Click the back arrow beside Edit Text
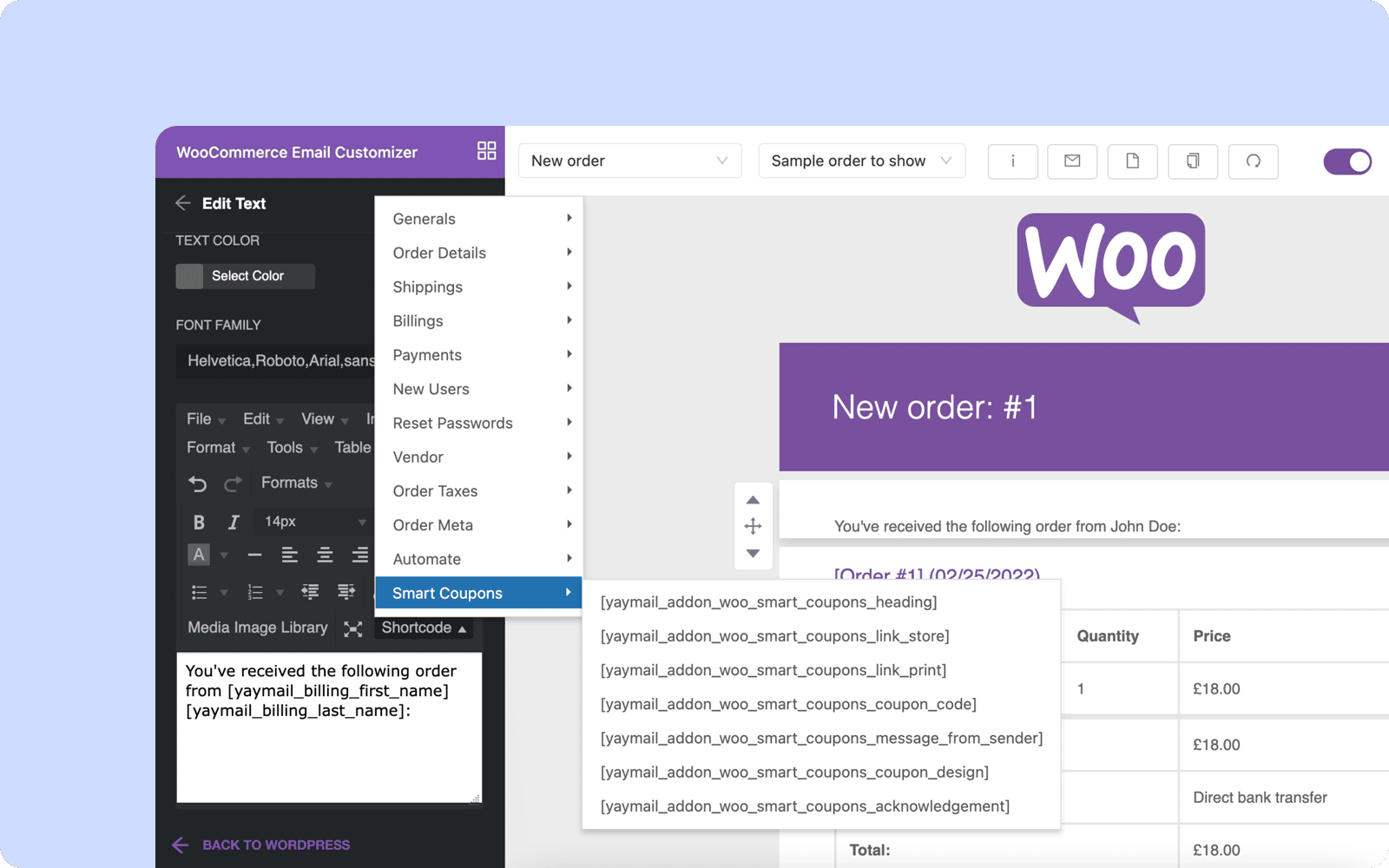The height and width of the screenshot is (868, 1389). click(182, 203)
